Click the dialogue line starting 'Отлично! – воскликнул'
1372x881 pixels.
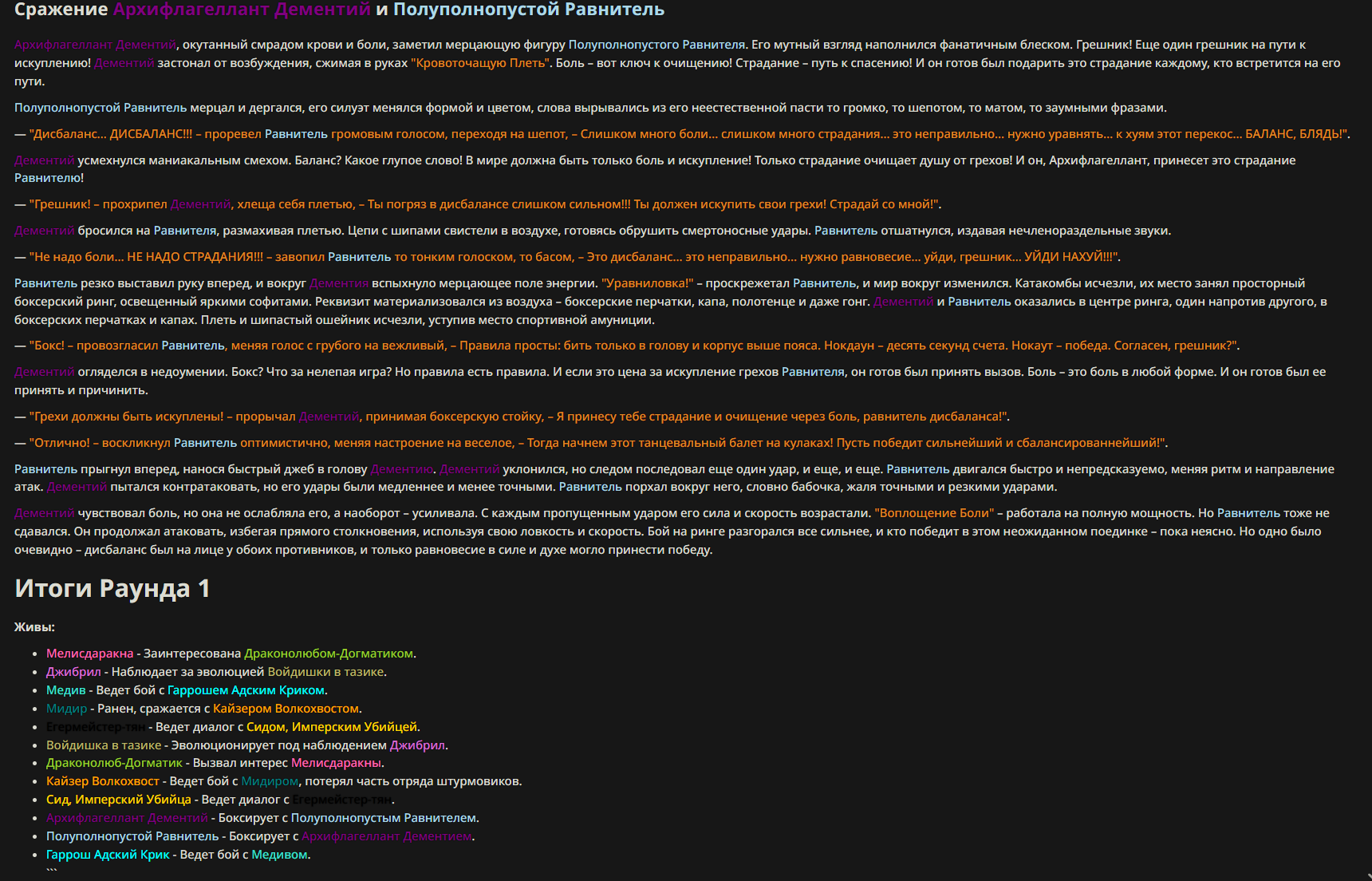tap(591, 443)
